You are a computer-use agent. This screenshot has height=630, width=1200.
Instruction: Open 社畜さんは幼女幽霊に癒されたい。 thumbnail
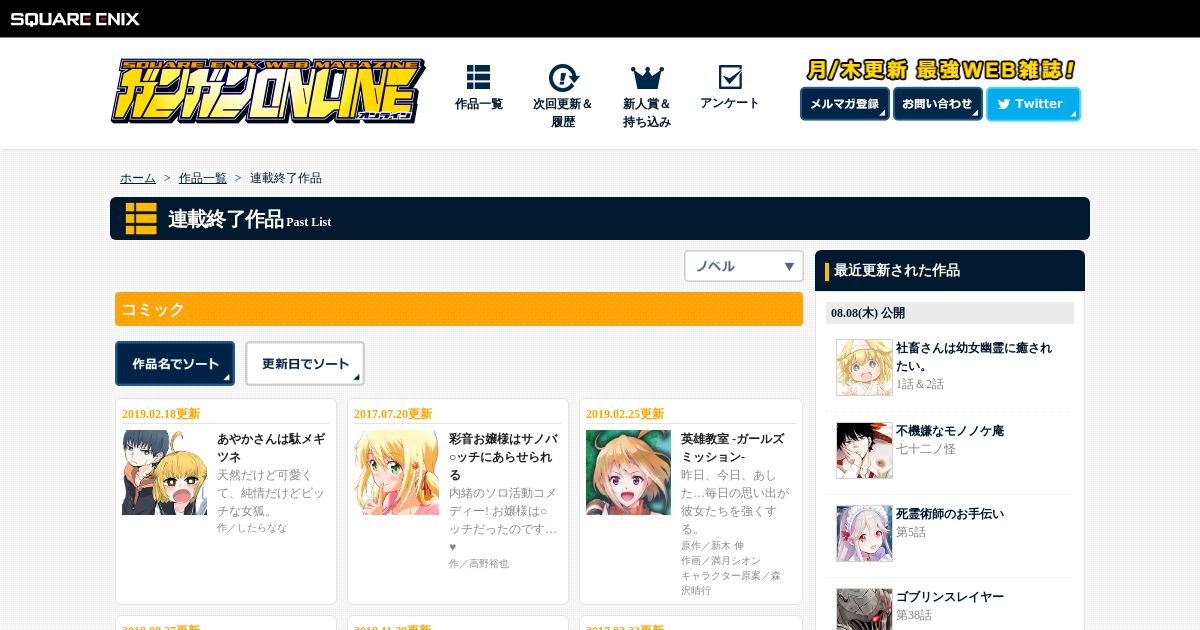click(864, 367)
